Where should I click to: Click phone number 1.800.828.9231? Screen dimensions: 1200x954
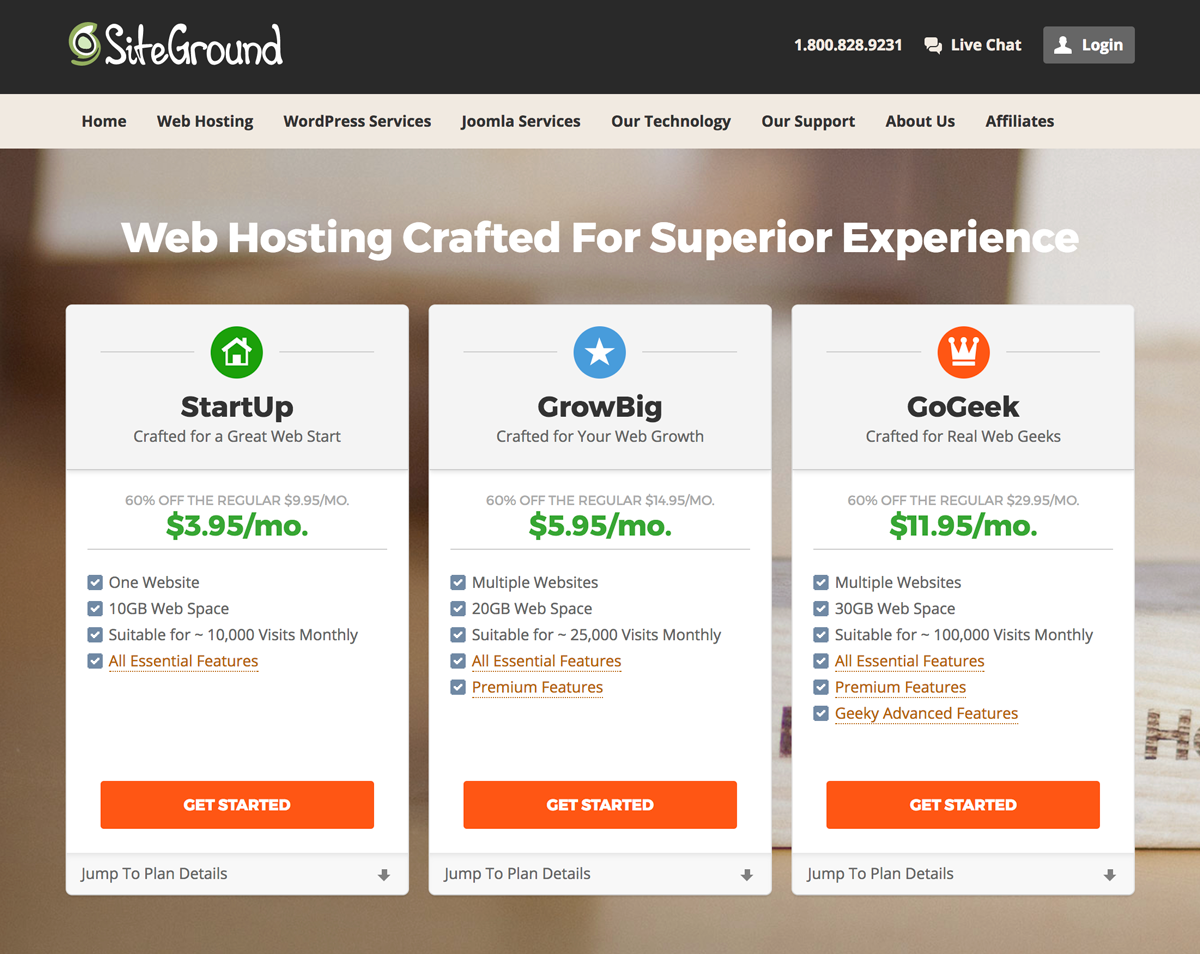[x=848, y=45]
